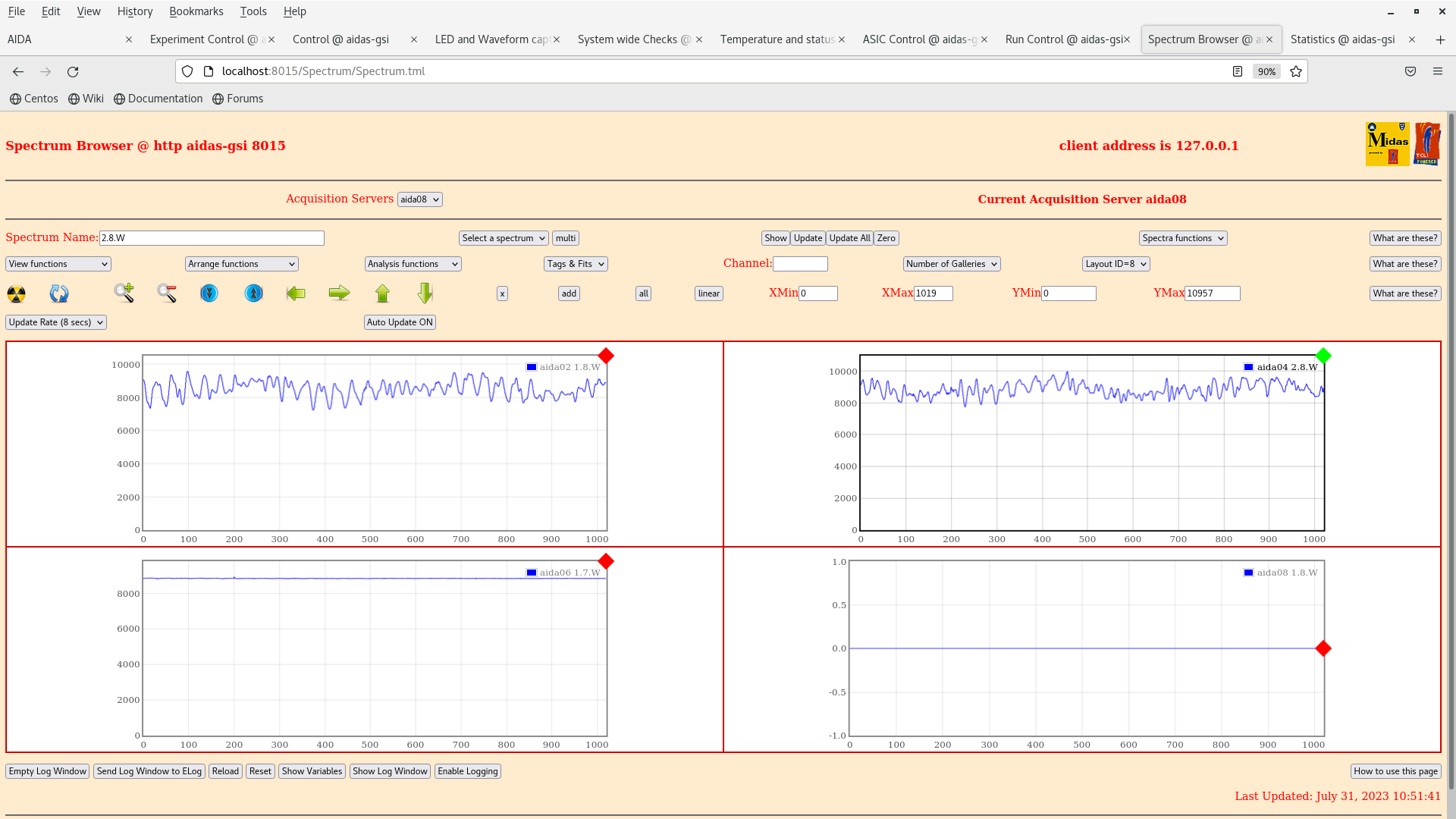
Task: Click the radiation hazard icon
Action: point(16,293)
